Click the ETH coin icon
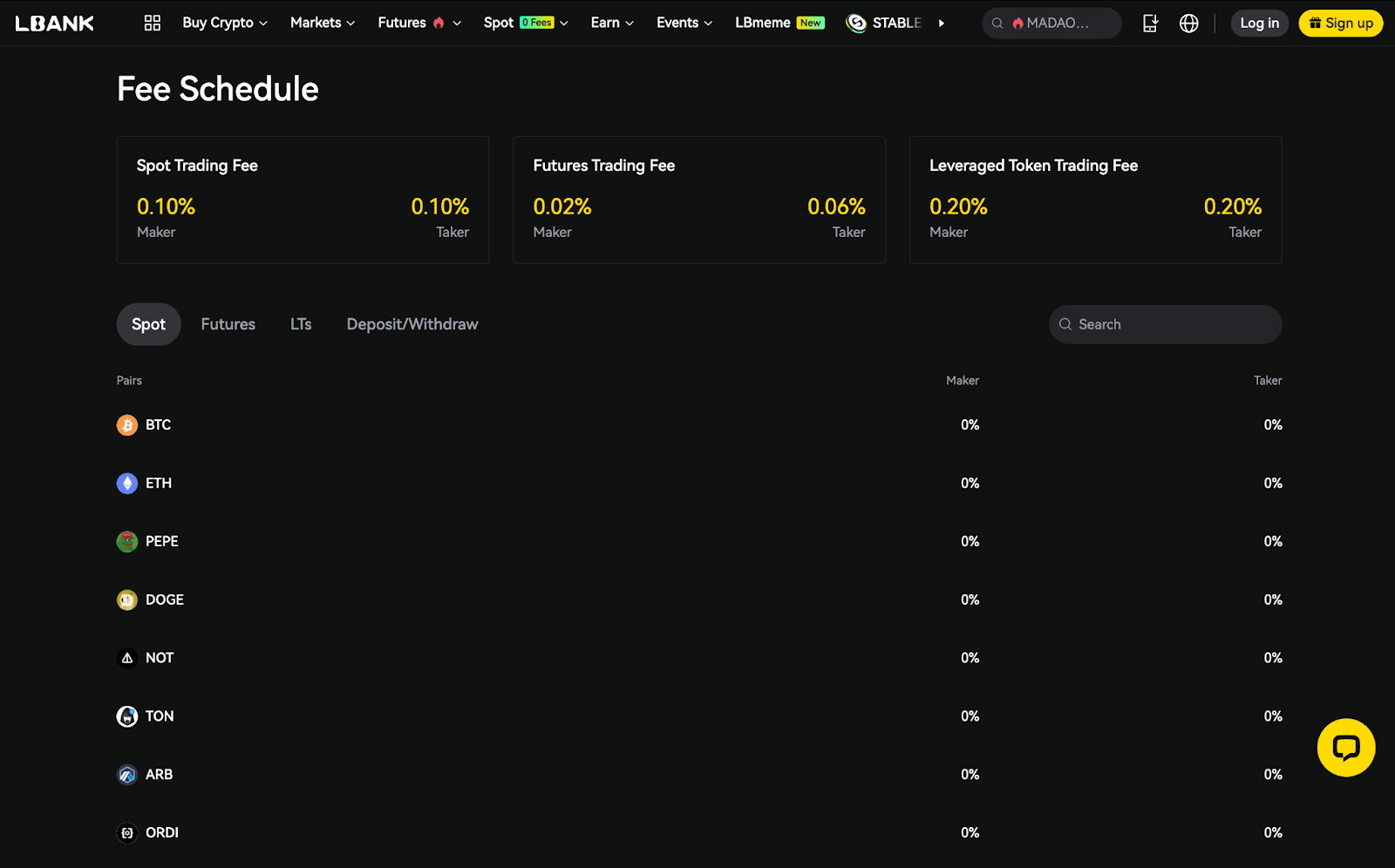Screen dimensions: 1395x868 tap(127, 484)
